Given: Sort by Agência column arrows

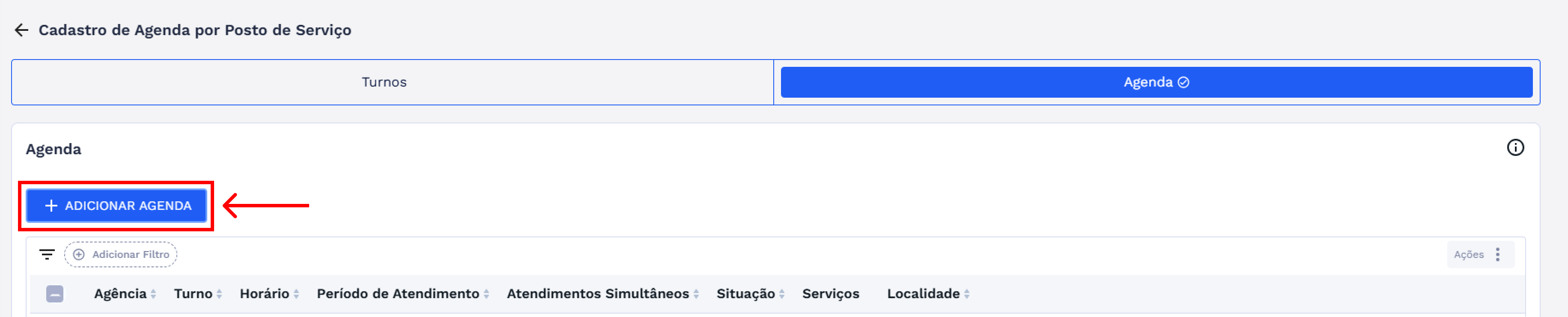Looking at the screenshot, I should [153, 294].
